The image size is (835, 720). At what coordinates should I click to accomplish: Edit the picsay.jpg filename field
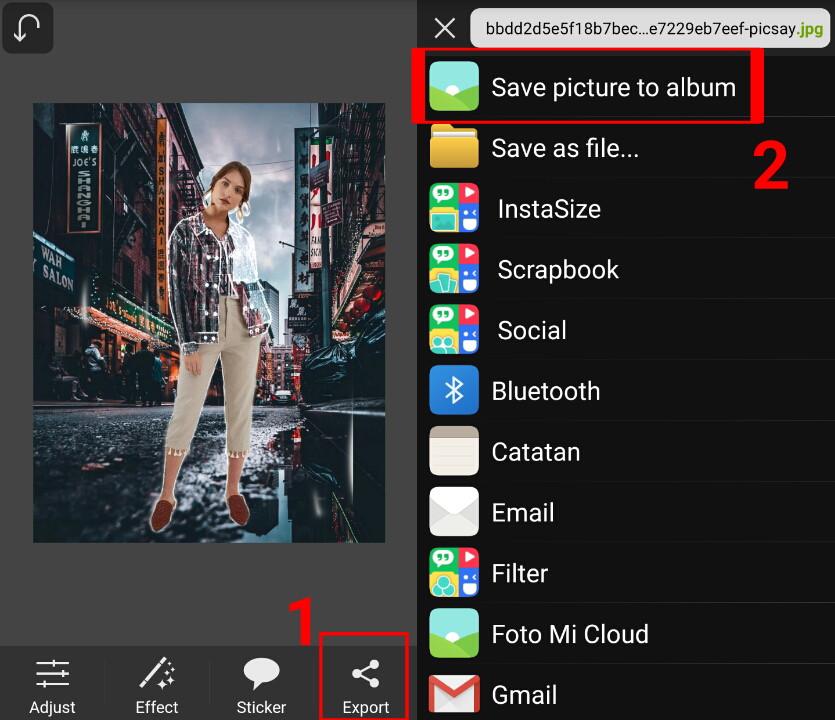(650, 28)
